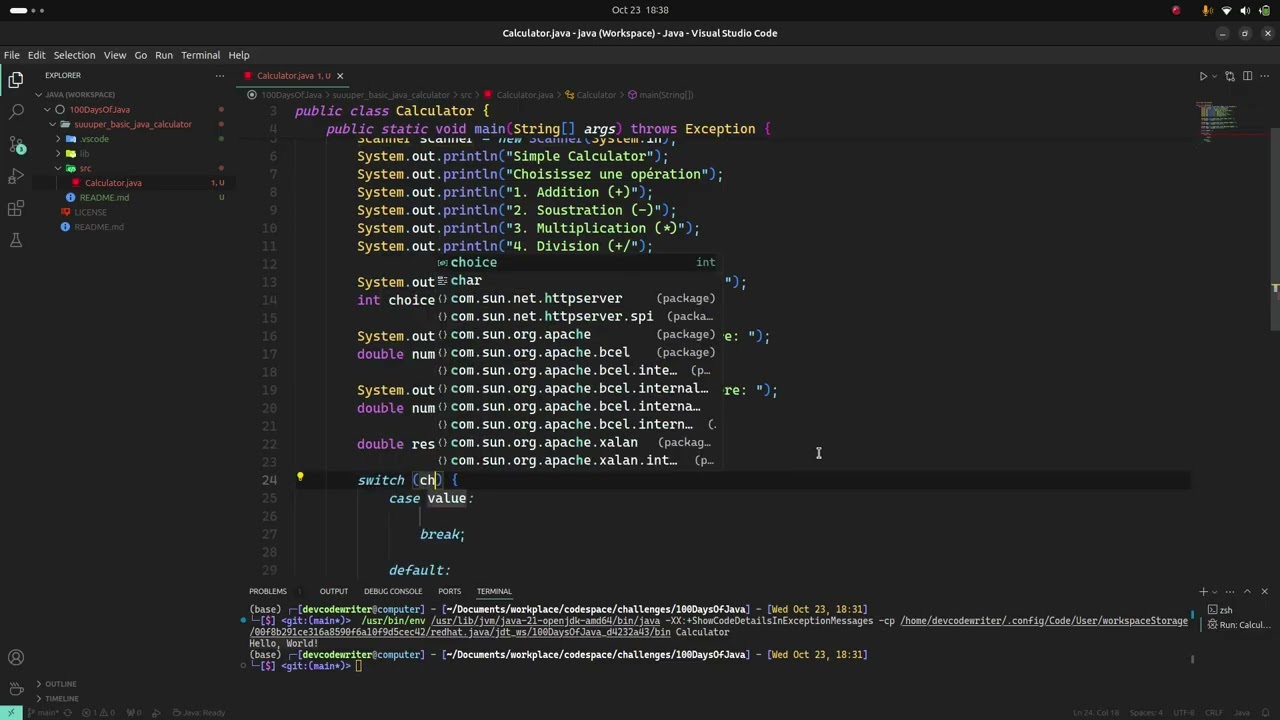Open the LICENSE file in explorer
Screen dimensions: 1280x720
point(90,212)
